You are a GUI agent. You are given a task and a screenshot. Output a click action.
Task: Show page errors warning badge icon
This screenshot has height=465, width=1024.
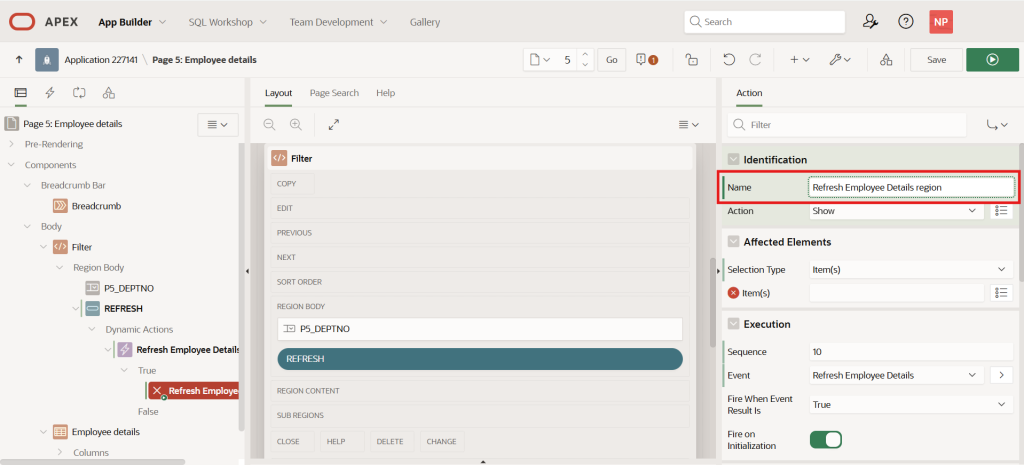pos(646,59)
